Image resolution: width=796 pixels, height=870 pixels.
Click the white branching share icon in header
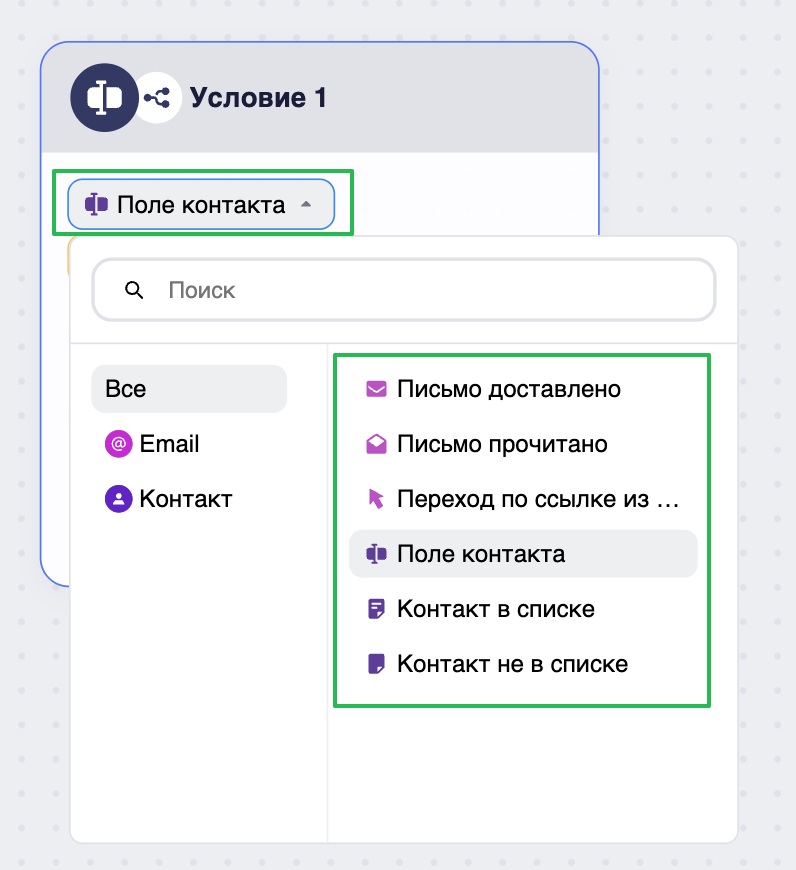158,98
